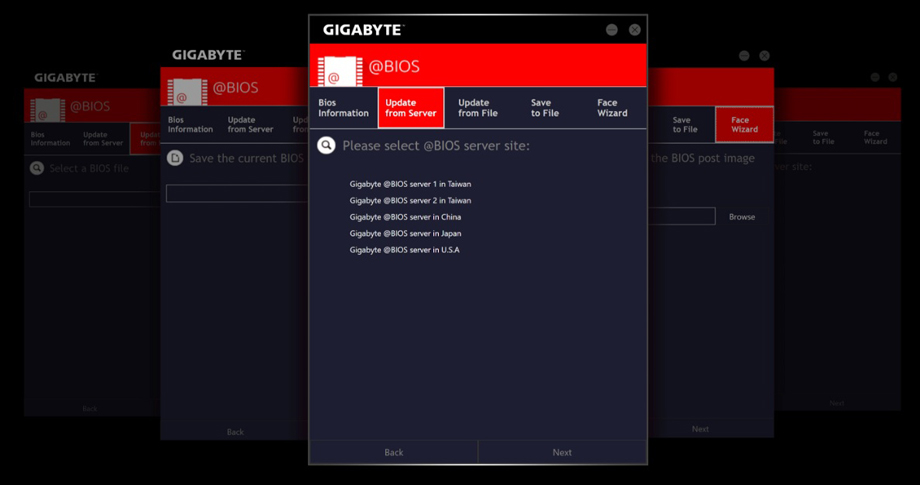Open Bios Information tab in far-left window
The image size is (920, 485).
[50, 139]
